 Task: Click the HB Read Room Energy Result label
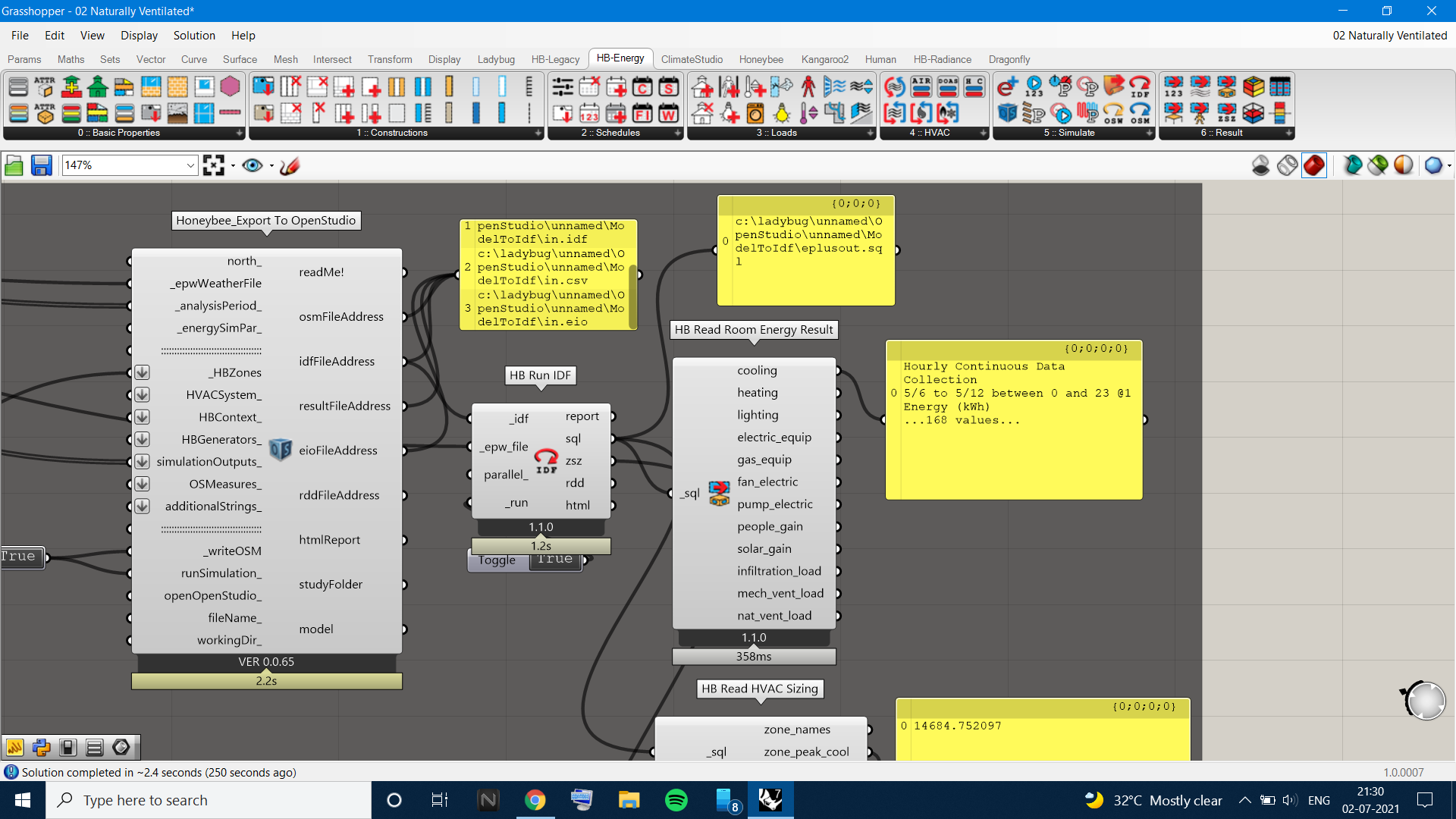754,330
